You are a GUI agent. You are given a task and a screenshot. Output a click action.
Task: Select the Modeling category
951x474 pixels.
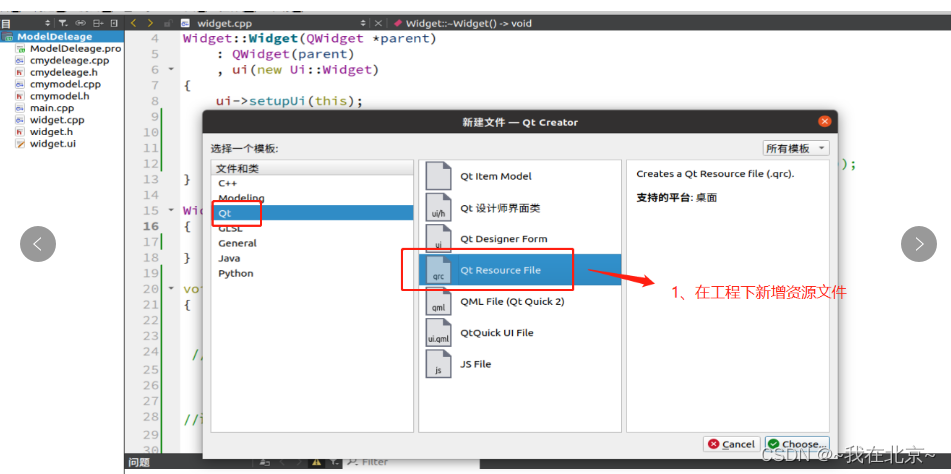point(312,198)
